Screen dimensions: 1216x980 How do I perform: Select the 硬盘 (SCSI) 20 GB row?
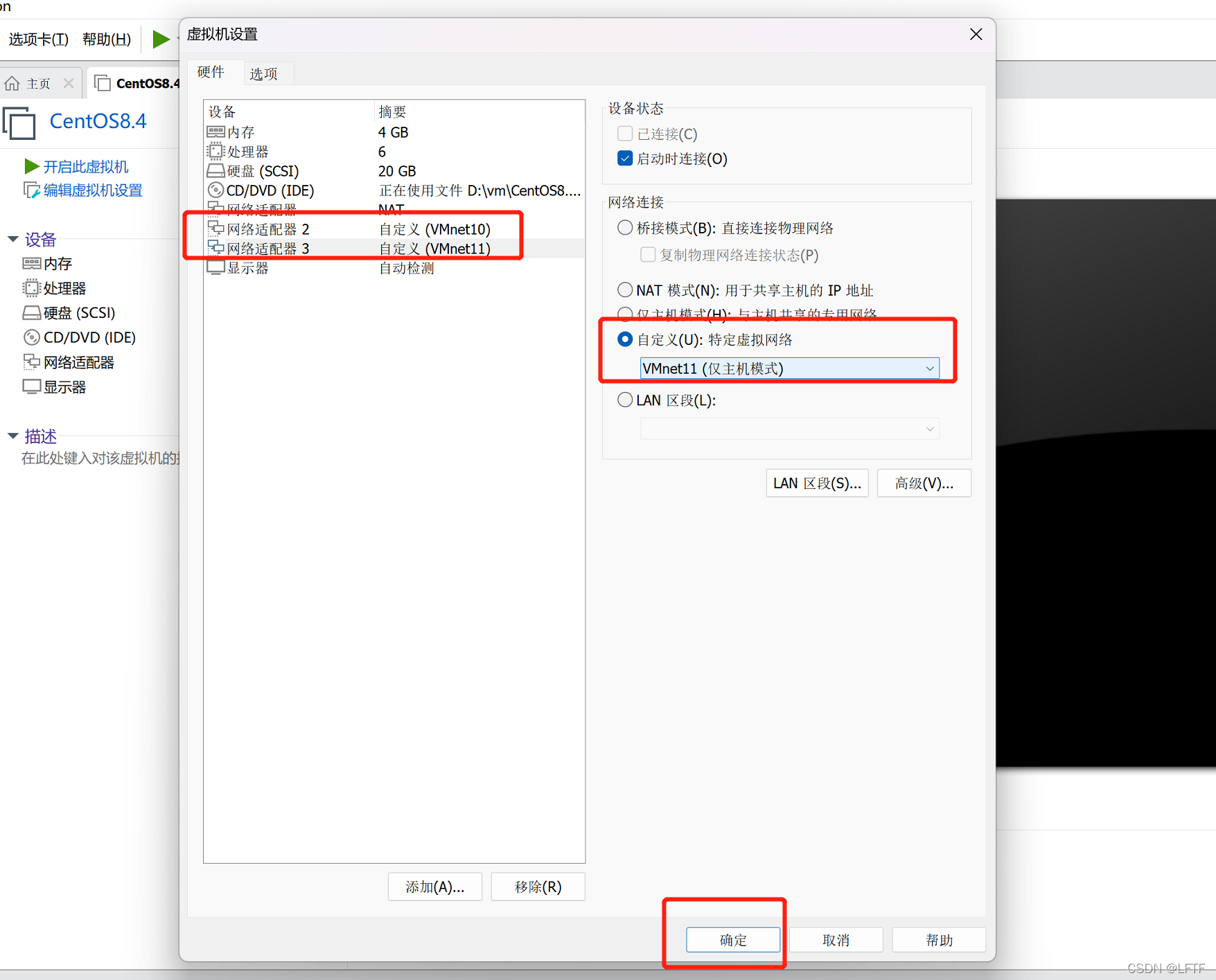point(394,170)
